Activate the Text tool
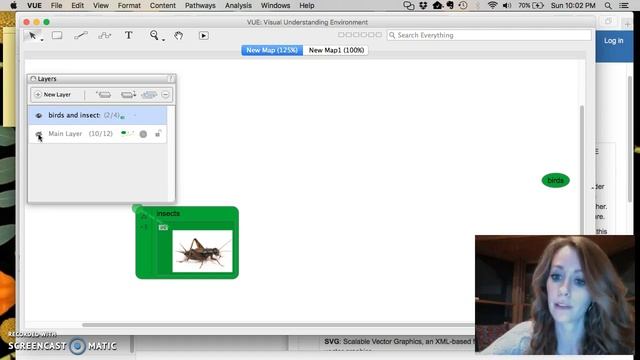 point(129,36)
